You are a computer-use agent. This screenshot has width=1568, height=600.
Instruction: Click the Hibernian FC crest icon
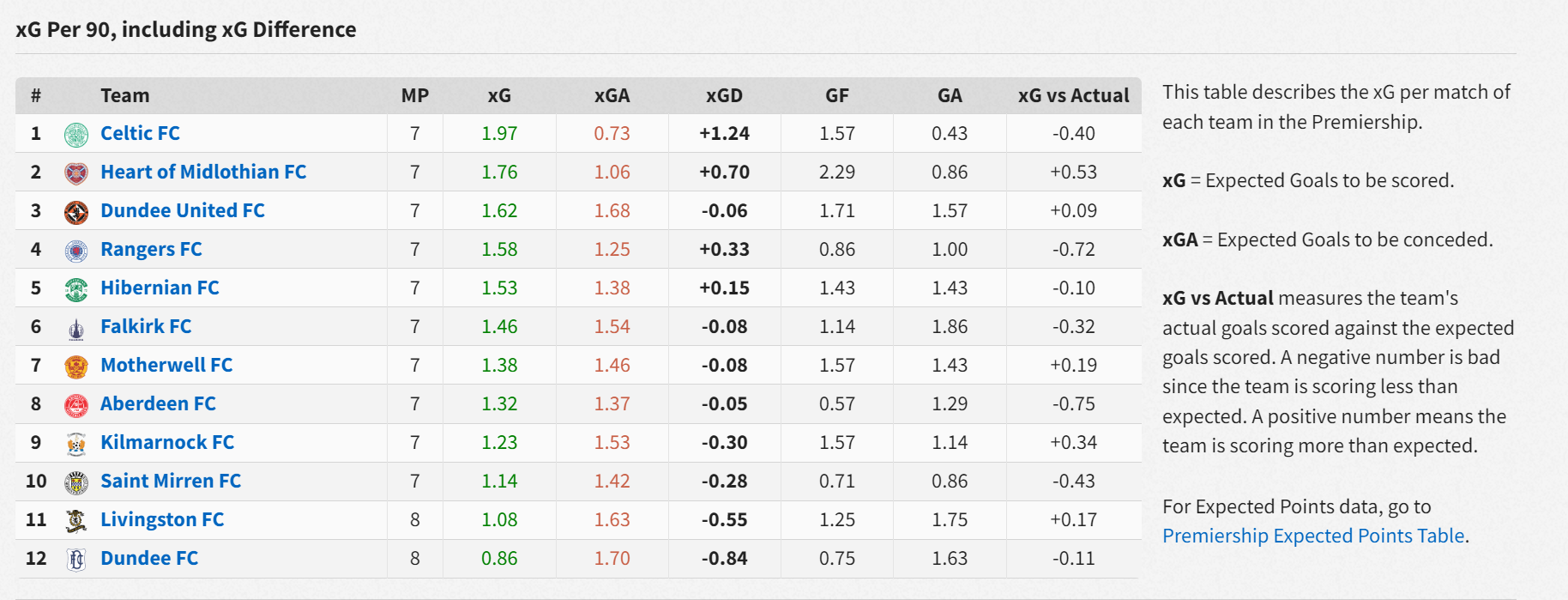(76, 289)
